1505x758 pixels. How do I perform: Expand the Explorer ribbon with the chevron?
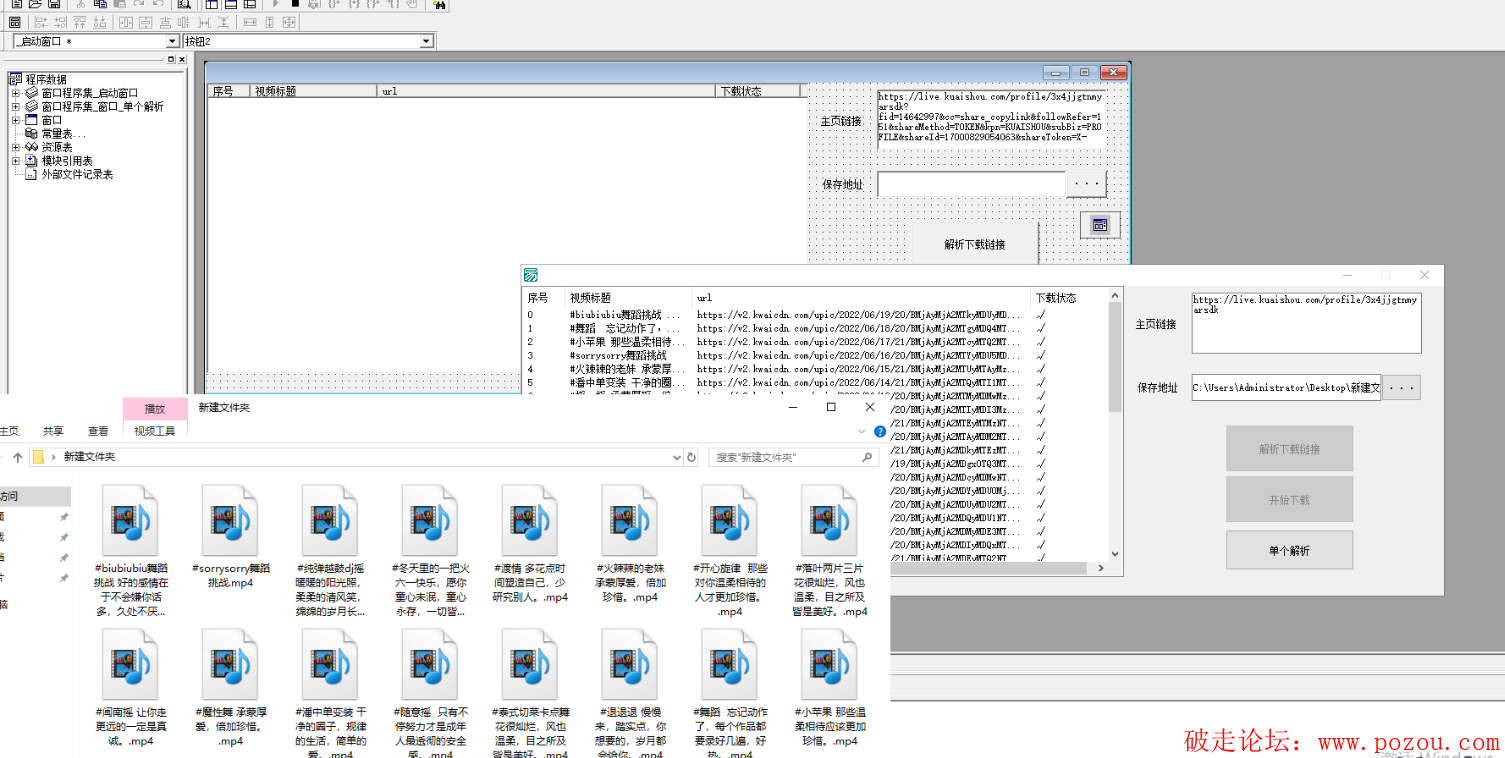point(863,432)
